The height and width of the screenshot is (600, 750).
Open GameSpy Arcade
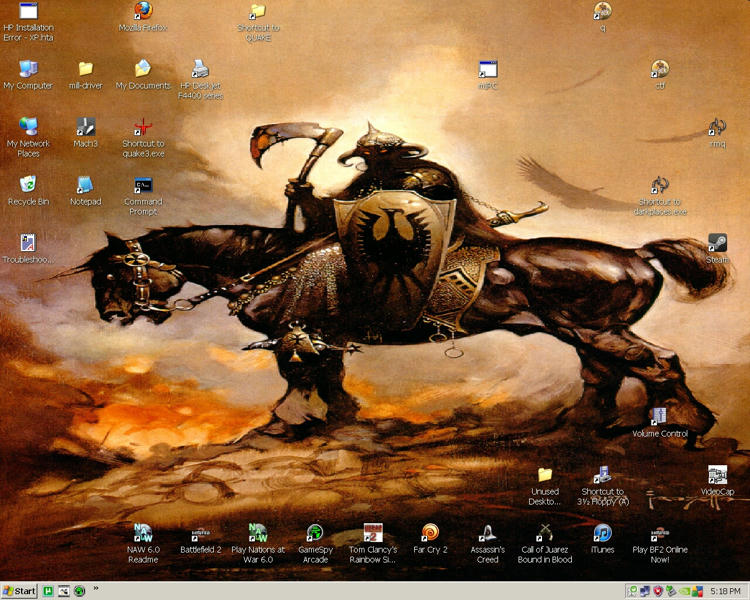(x=315, y=544)
